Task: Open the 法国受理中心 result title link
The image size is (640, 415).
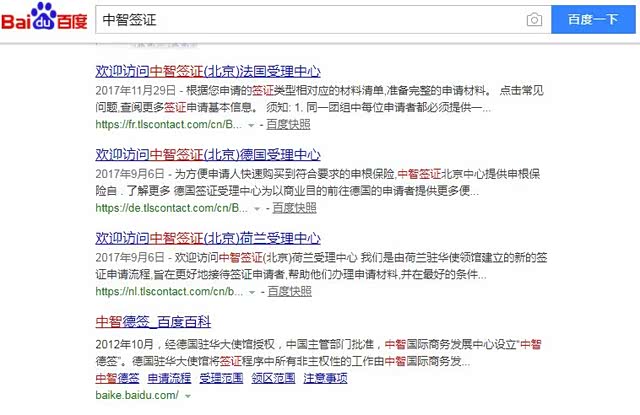Action: pos(208,71)
